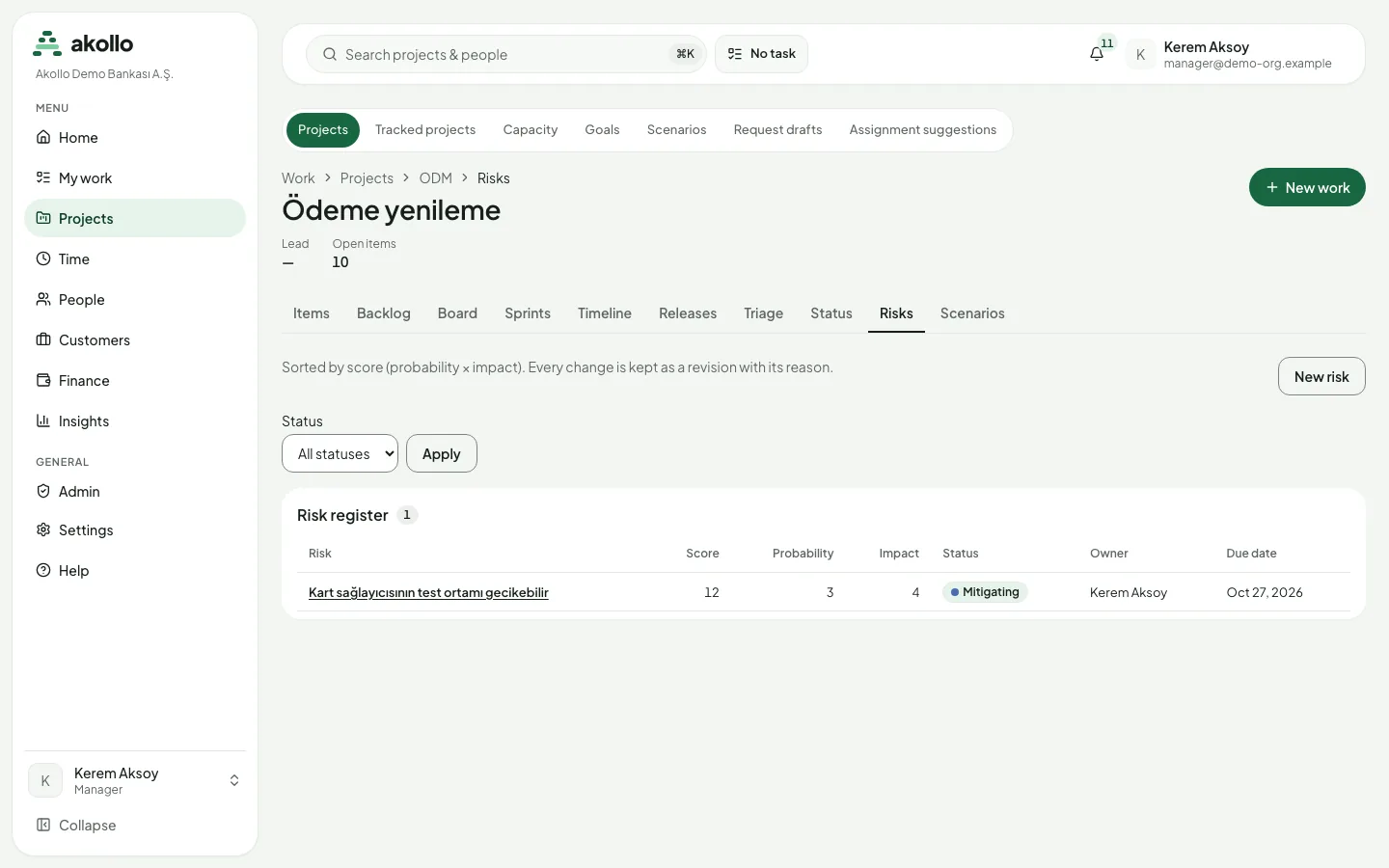Click the Admin shield icon
The height and width of the screenshot is (868, 1389).
tap(43, 491)
